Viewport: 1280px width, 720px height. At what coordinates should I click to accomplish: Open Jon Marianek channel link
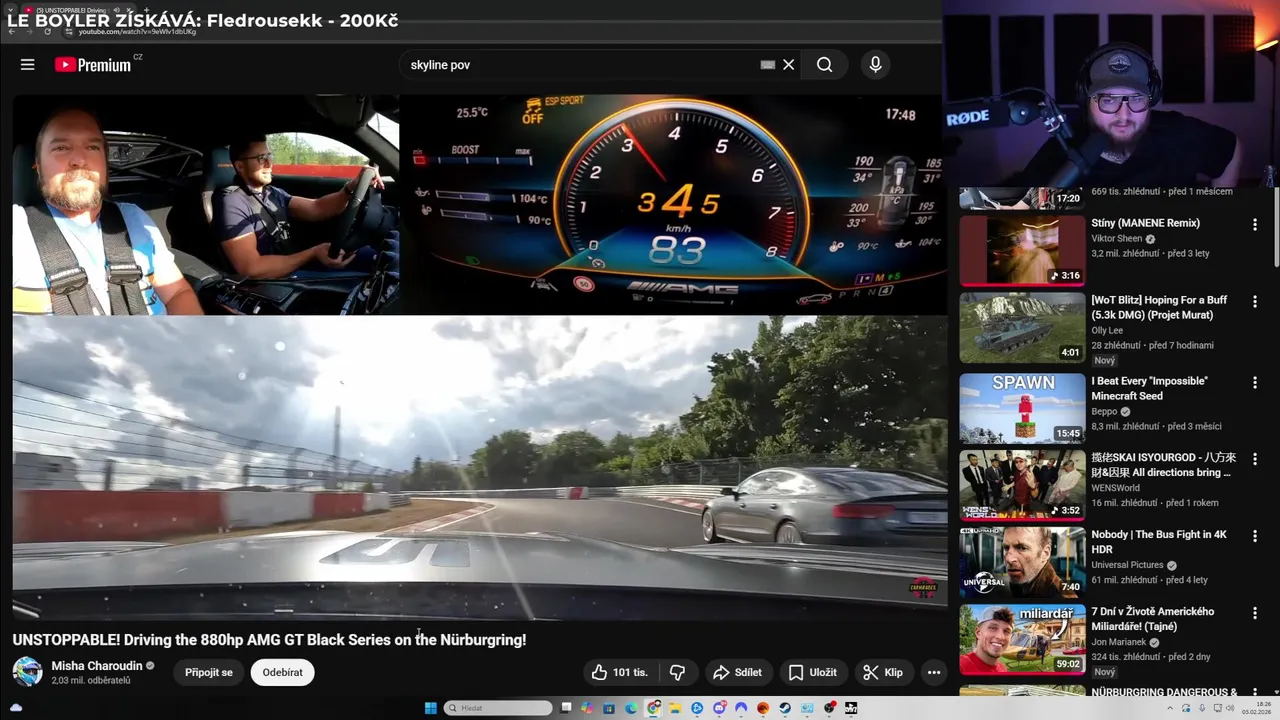[x=1118, y=643]
